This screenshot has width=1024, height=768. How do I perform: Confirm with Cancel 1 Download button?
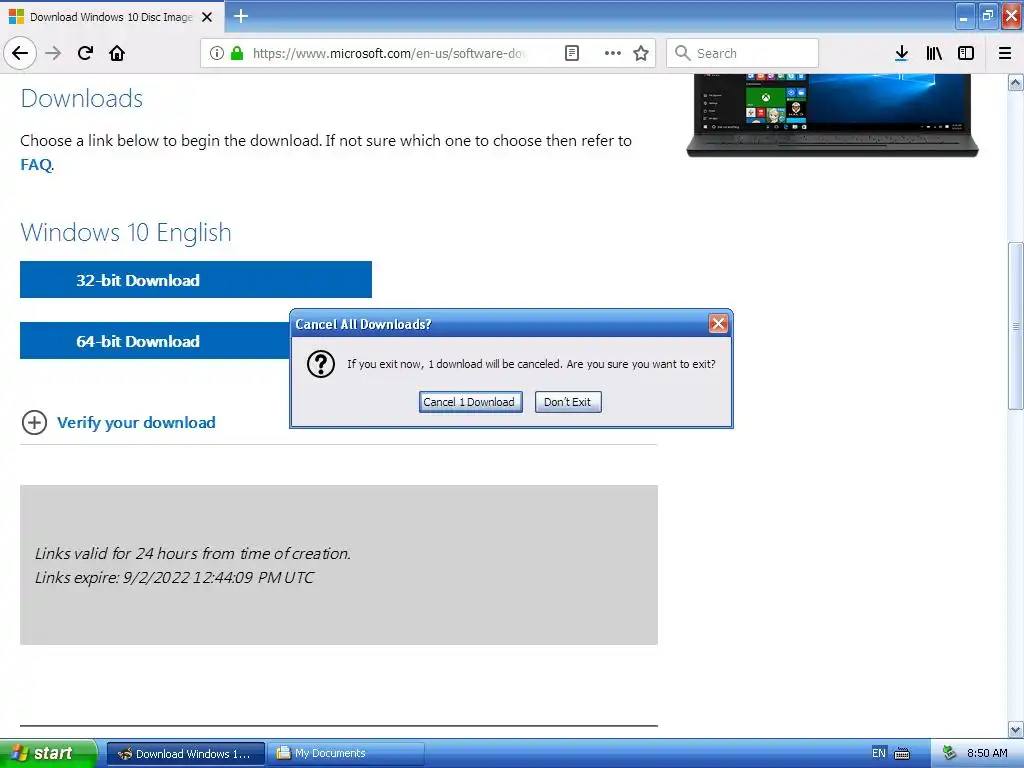(x=470, y=402)
